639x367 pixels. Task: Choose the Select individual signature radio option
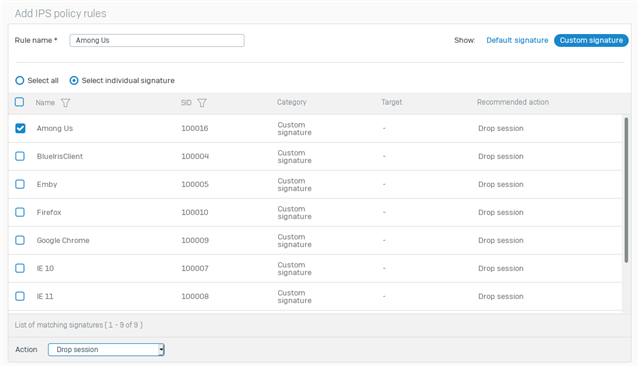74,81
